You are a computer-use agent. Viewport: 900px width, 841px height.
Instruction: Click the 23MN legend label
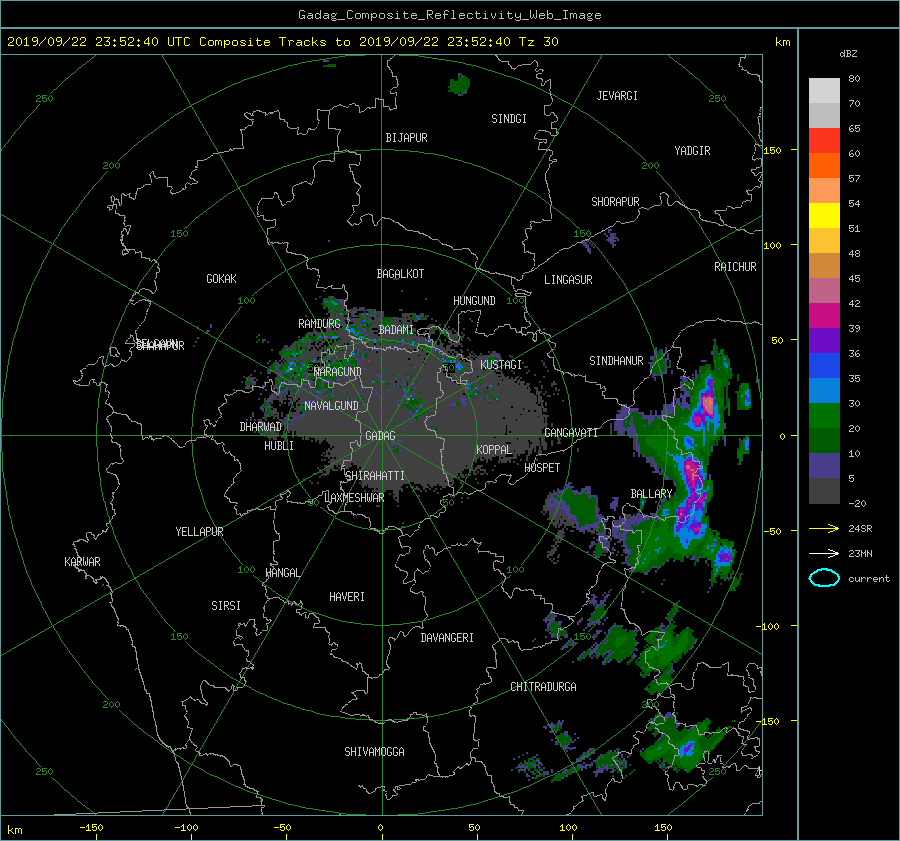click(x=860, y=553)
